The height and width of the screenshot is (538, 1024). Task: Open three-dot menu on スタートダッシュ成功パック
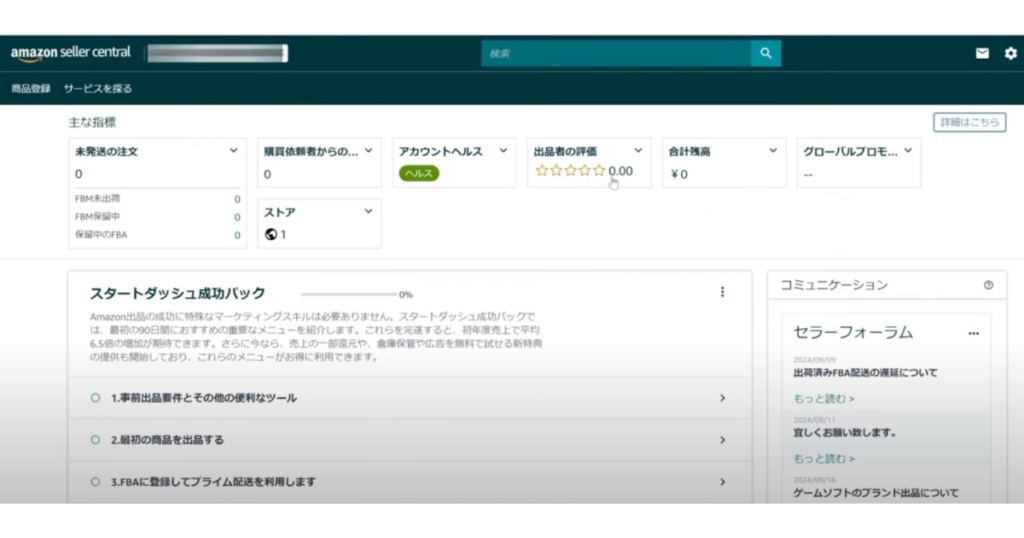[x=722, y=292]
